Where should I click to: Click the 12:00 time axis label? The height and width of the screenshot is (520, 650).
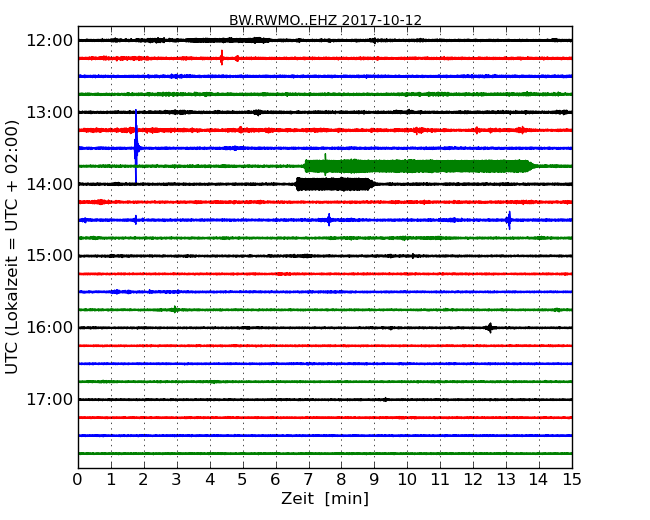click(49, 41)
